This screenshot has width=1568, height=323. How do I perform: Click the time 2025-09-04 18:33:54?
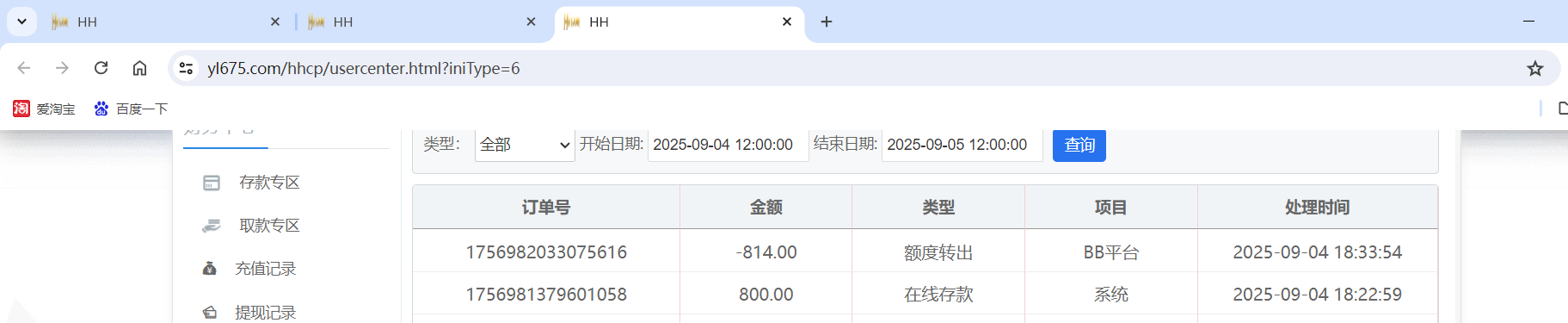tap(1318, 252)
